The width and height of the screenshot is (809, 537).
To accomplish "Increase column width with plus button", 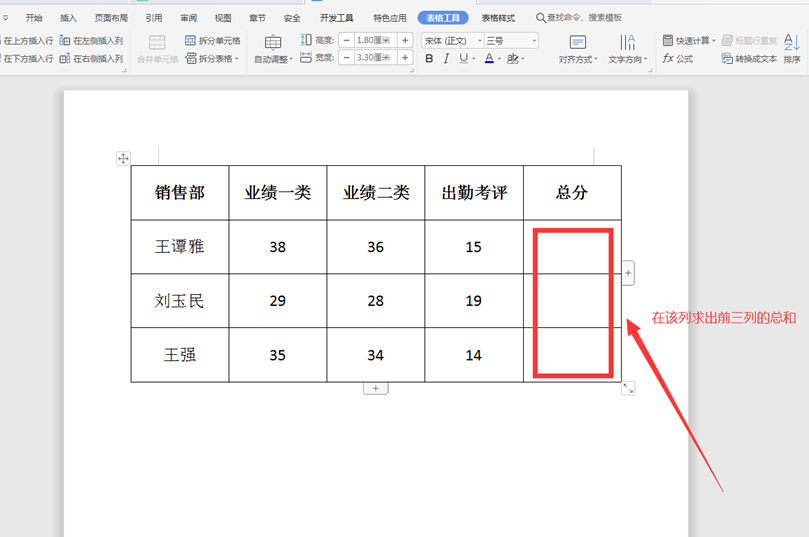I will [405, 58].
